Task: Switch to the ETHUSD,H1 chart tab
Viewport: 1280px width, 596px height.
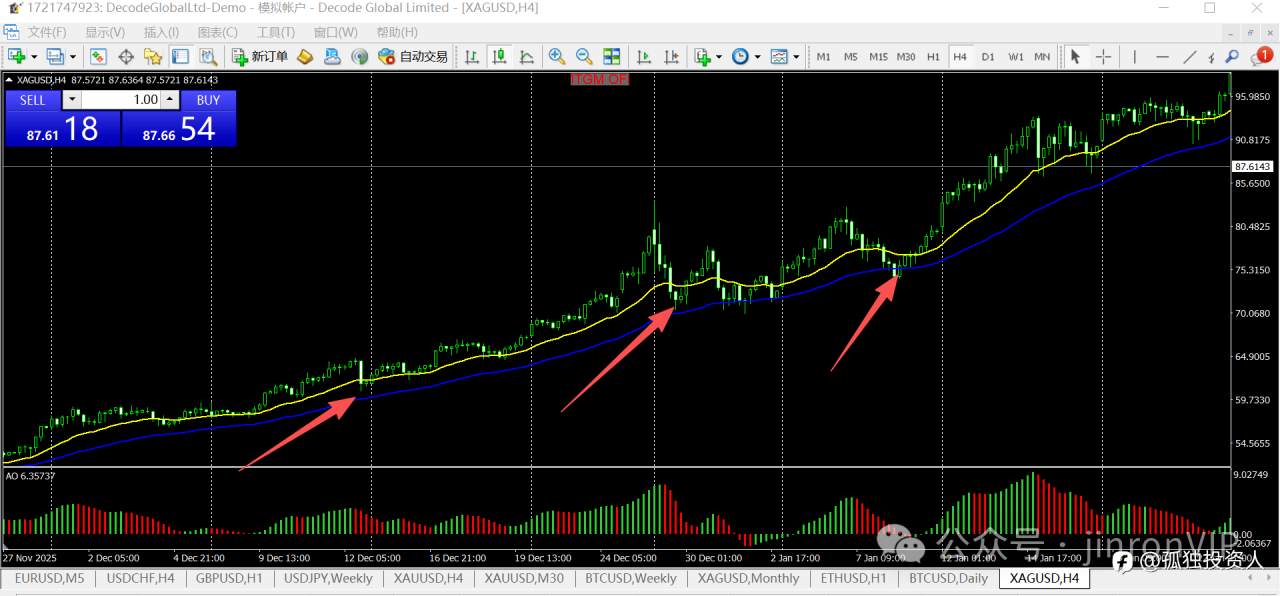Action: point(853,578)
